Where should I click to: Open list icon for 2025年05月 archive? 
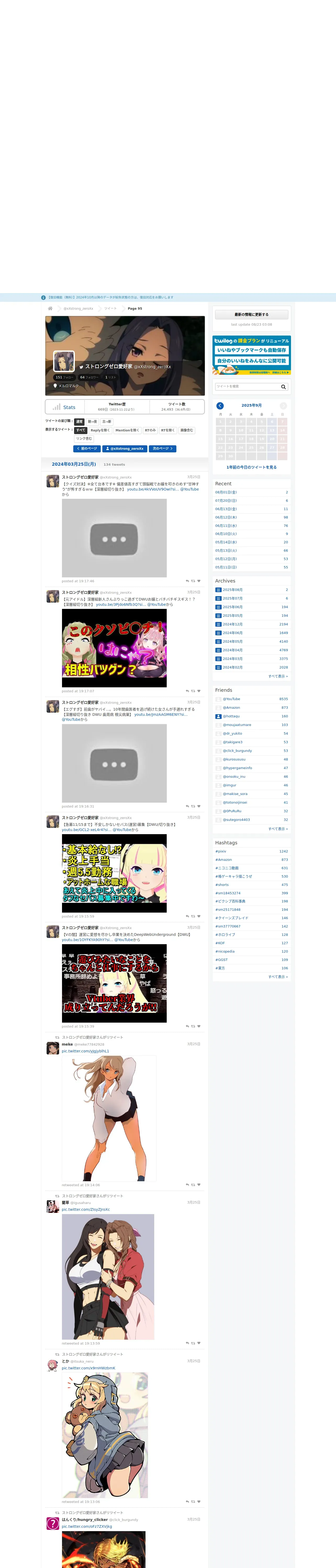coord(218,615)
